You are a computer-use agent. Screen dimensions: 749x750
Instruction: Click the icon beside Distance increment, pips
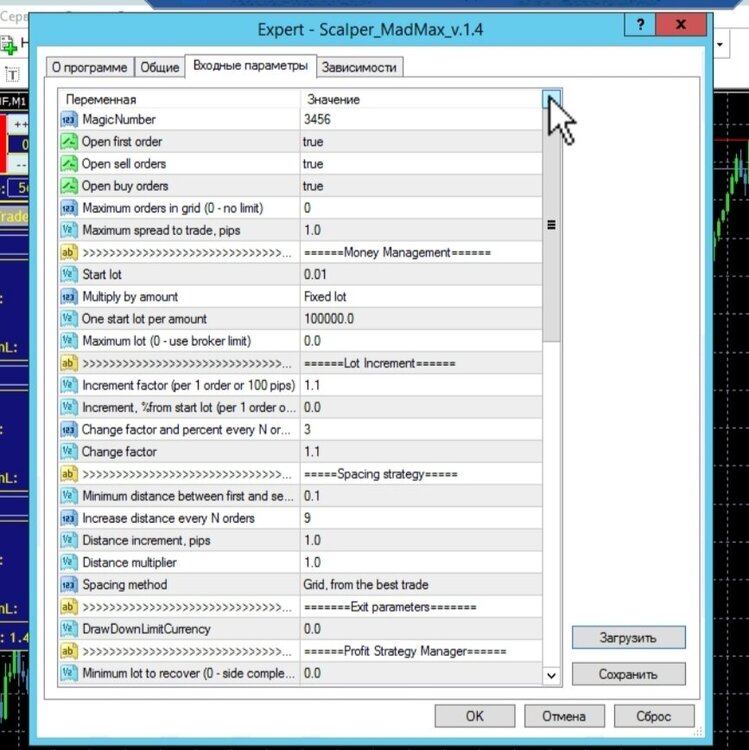68,540
